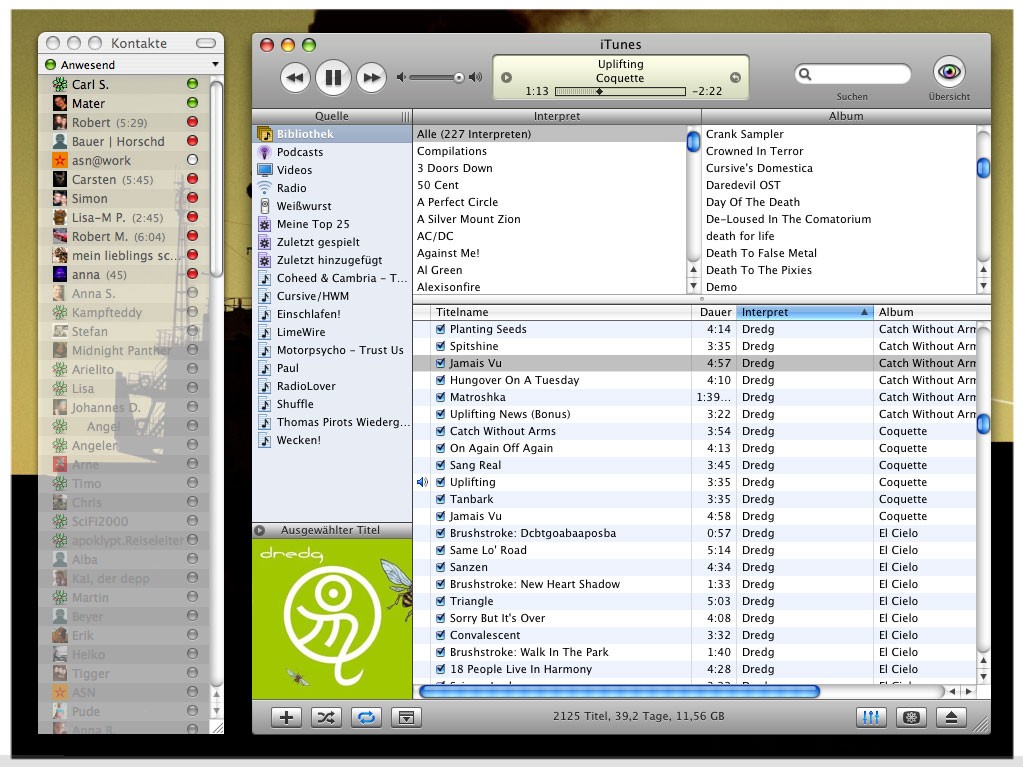Open the Zuletzt gespielt playlist
The height and width of the screenshot is (767, 1023).
click(332, 242)
